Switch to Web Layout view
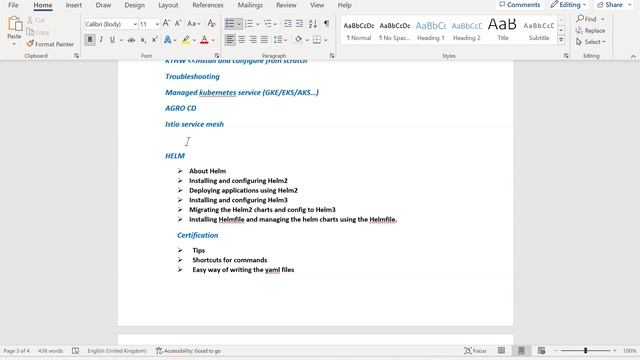640x360 pixels. click(x=541, y=351)
